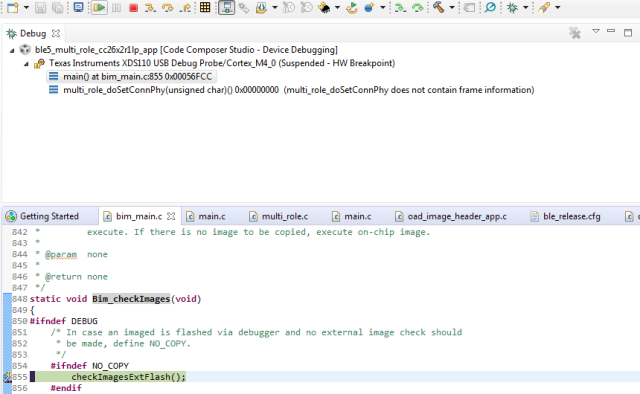
Task: Select the Debug view tab
Action: click(33, 33)
